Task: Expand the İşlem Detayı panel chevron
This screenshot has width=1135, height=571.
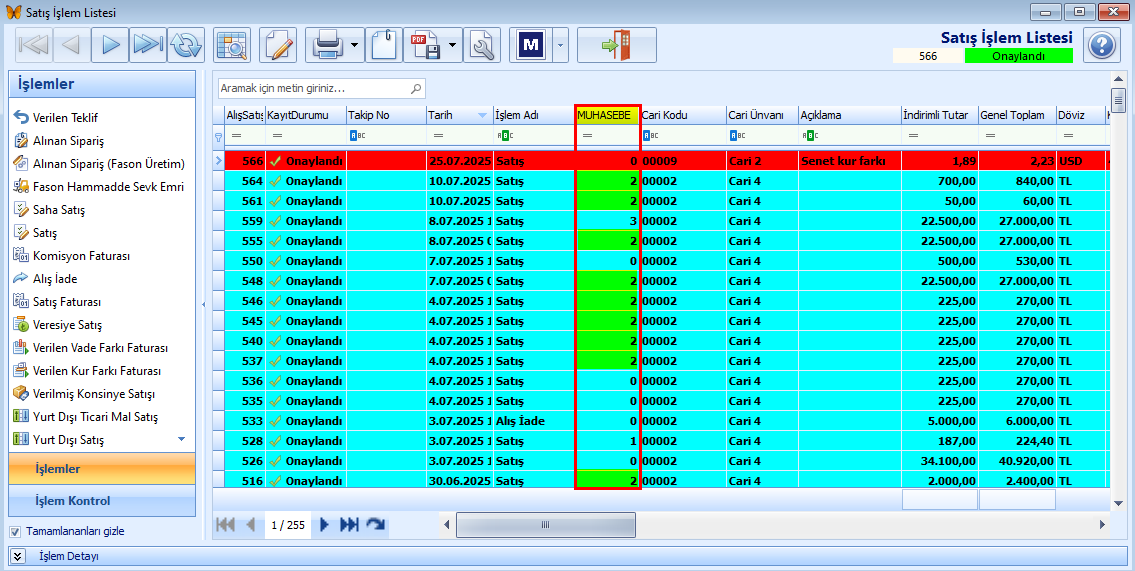Action: tap(18, 556)
